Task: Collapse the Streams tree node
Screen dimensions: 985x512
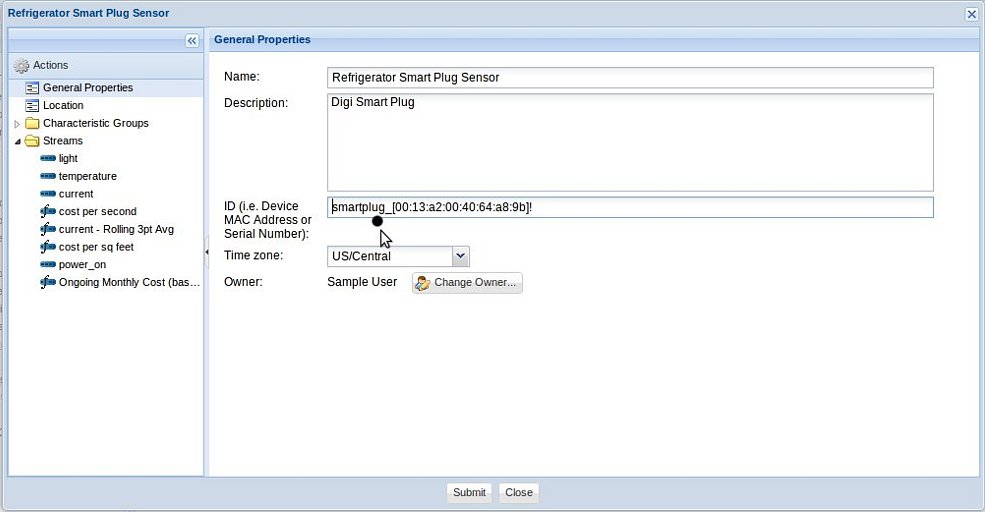Action: [x=17, y=142]
